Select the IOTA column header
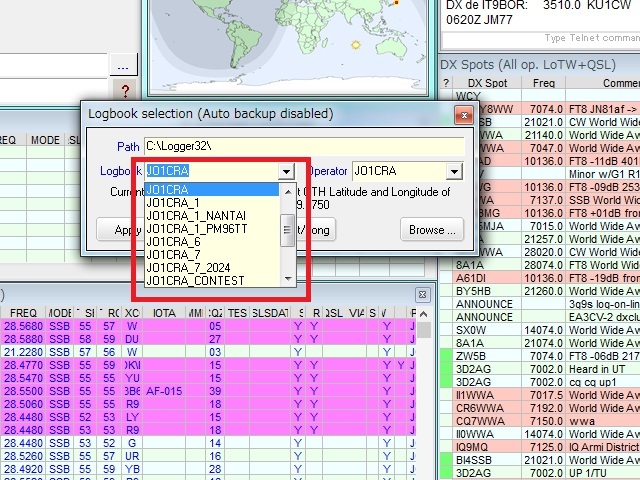 click(x=166, y=312)
